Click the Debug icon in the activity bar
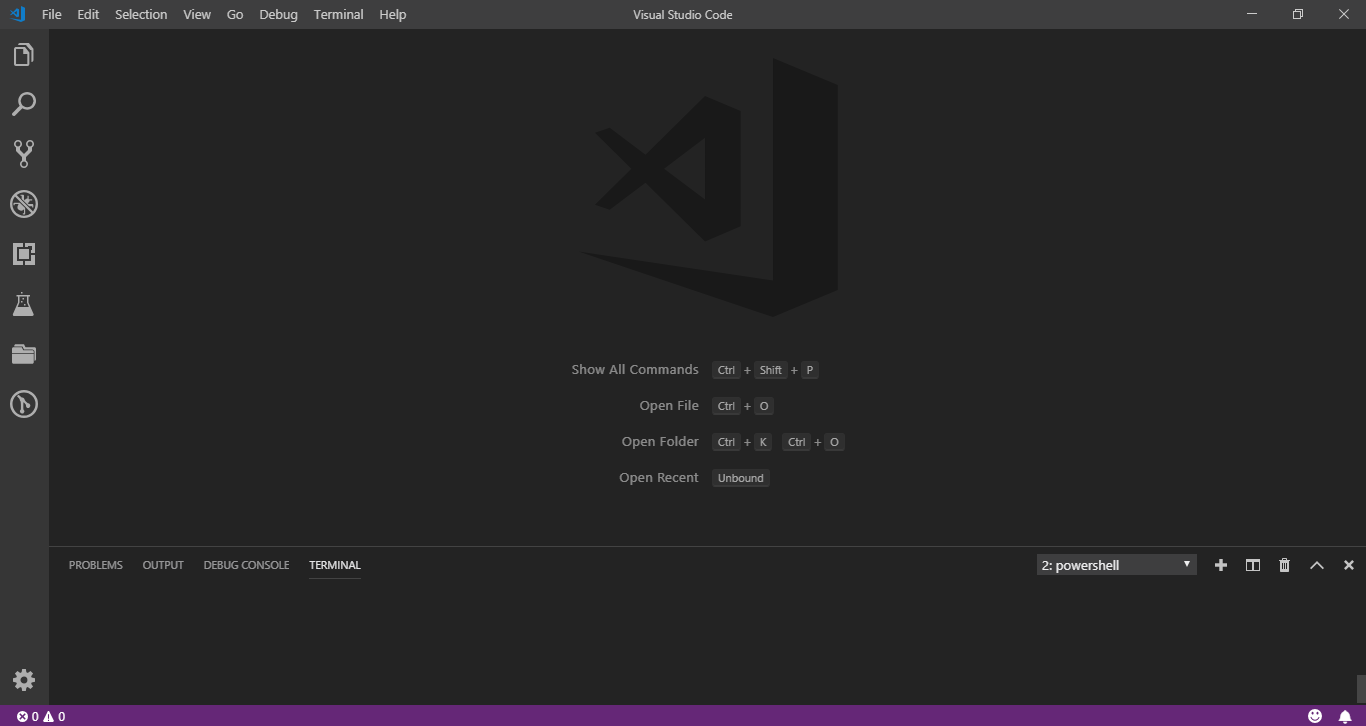This screenshot has width=1366, height=726. click(24, 203)
